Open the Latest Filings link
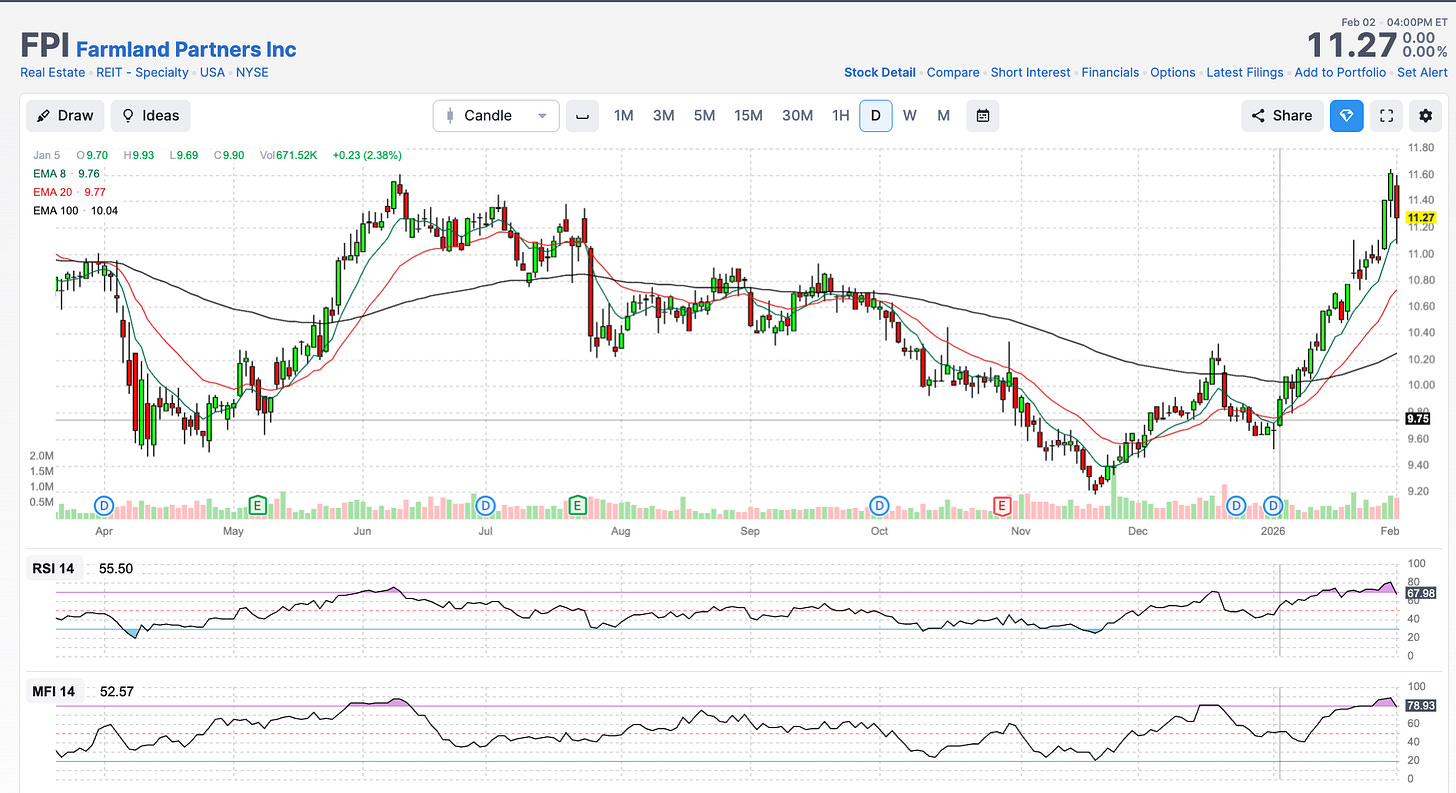The width and height of the screenshot is (1456, 793). click(x=1245, y=72)
